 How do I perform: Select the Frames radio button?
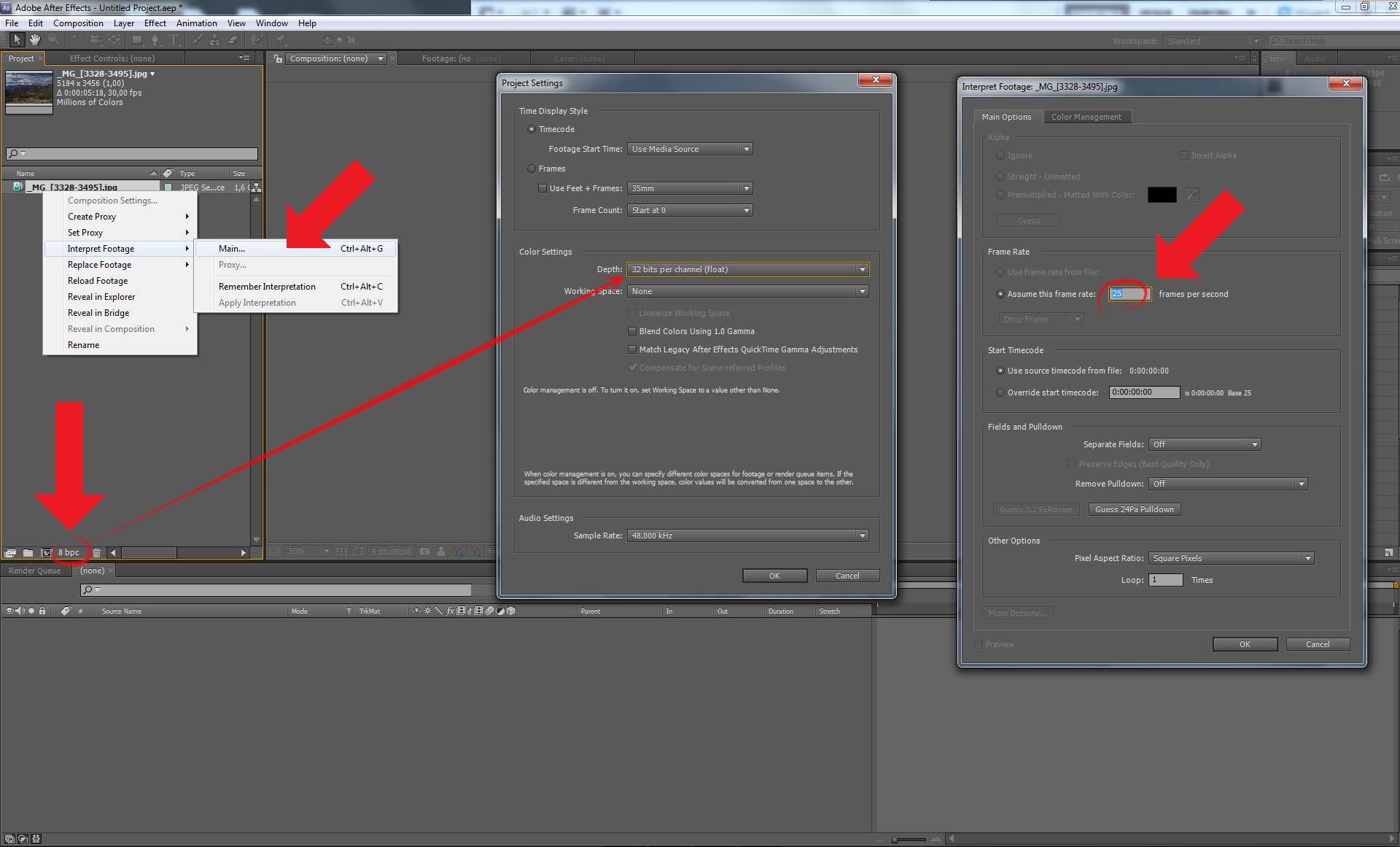coord(531,169)
